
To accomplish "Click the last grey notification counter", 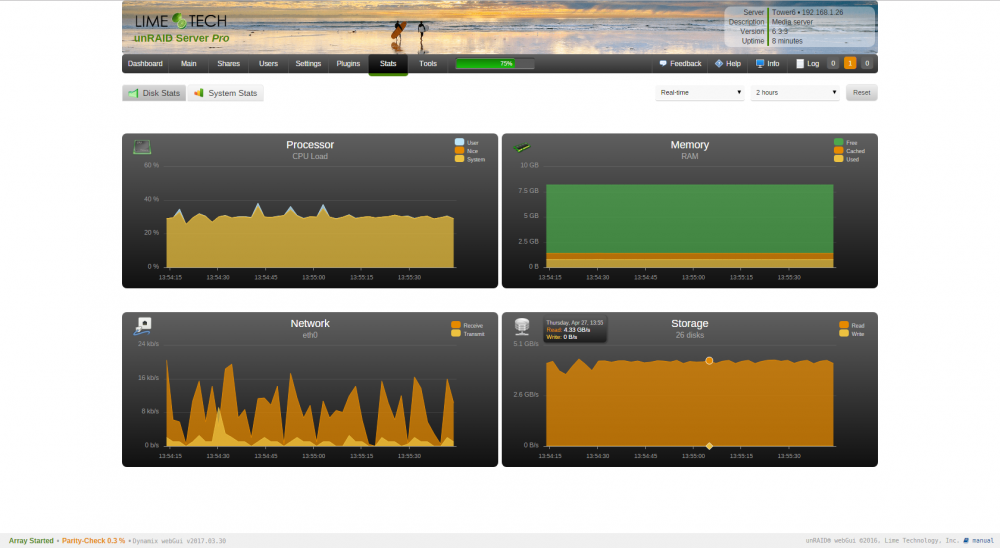I will tap(867, 64).
